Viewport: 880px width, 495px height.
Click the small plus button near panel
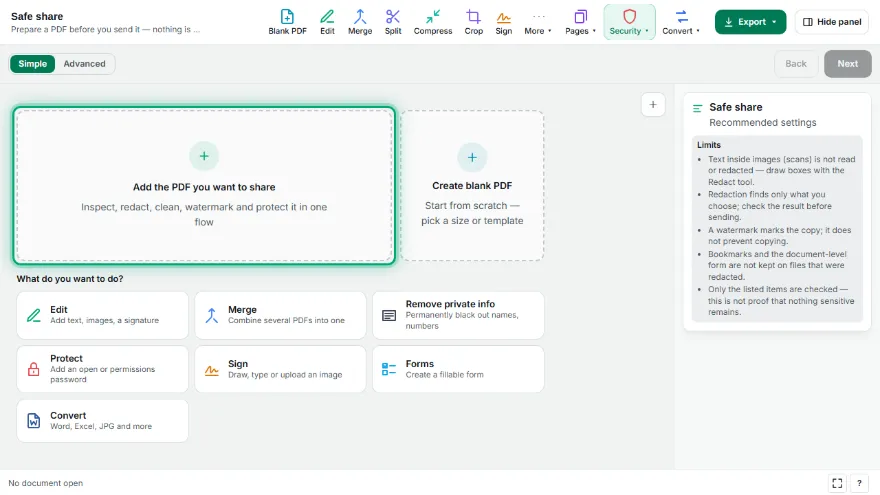653,104
